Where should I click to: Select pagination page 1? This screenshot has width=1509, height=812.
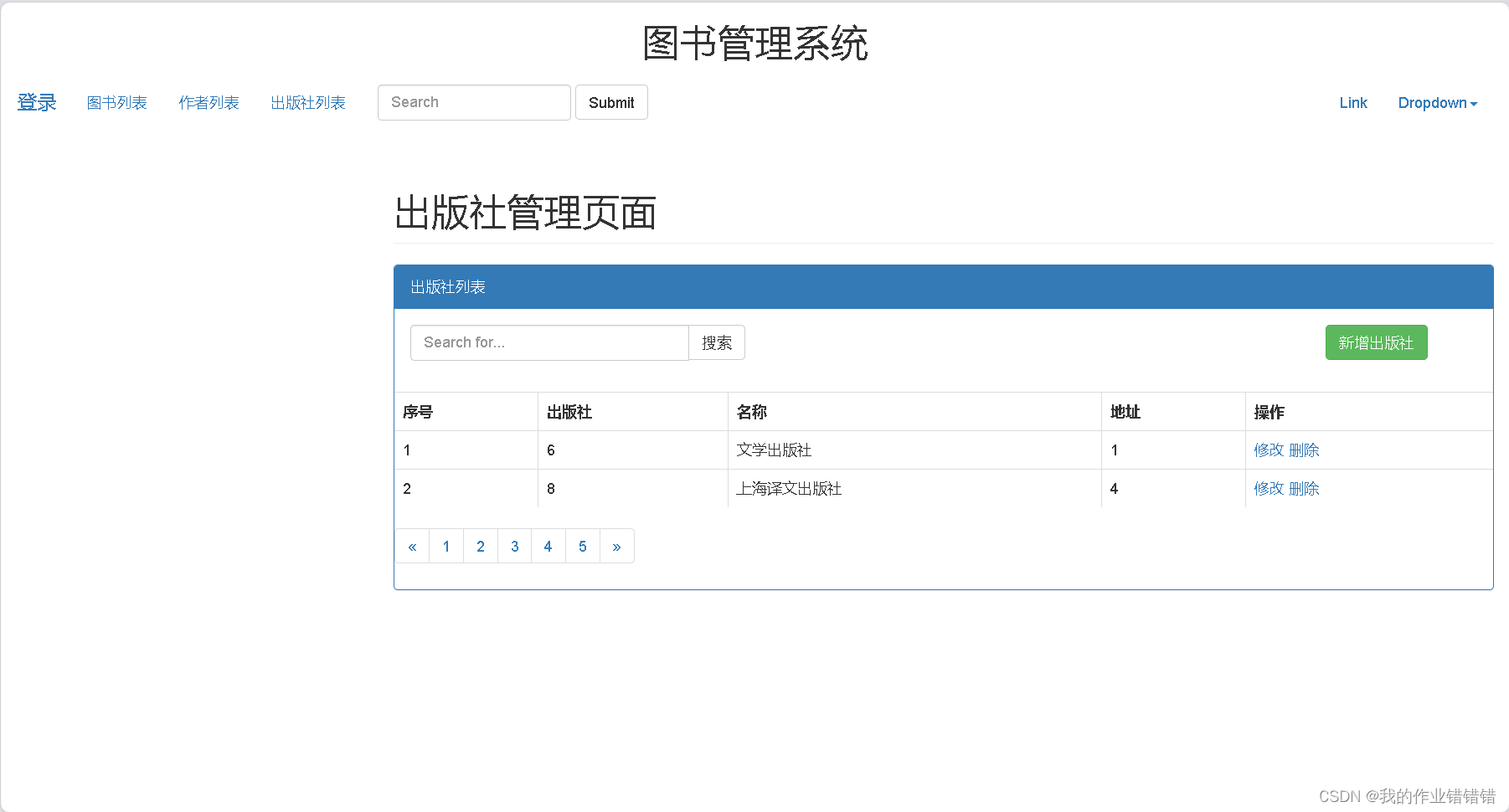pyautogui.click(x=446, y=546)
